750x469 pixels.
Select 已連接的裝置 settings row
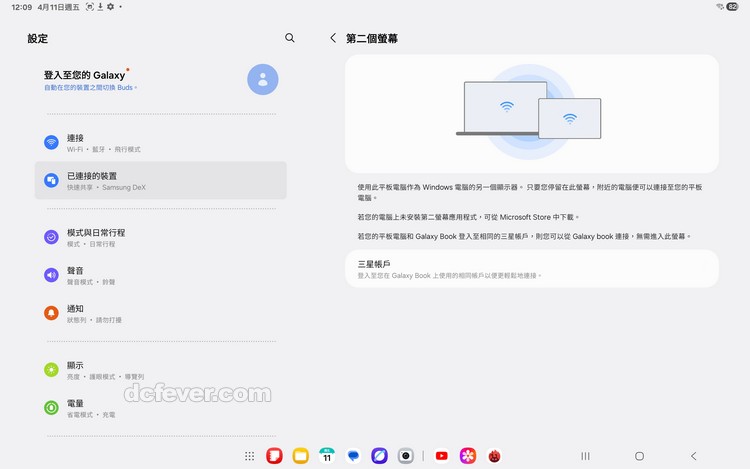click(161, 180)
